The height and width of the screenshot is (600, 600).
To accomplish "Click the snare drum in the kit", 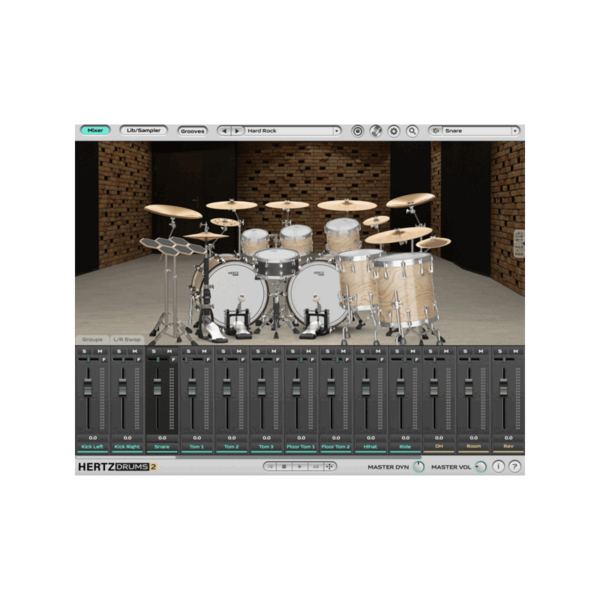I will coord(276,262).
